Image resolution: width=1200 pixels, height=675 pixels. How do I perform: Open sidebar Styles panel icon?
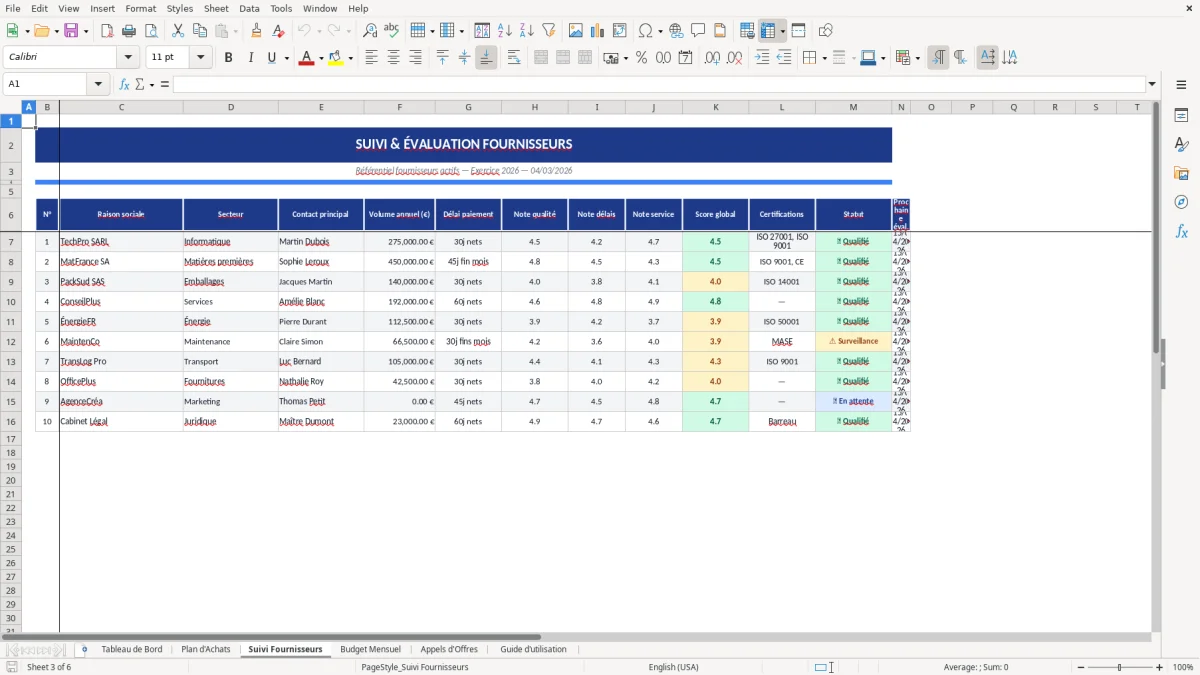[1181, 144]
